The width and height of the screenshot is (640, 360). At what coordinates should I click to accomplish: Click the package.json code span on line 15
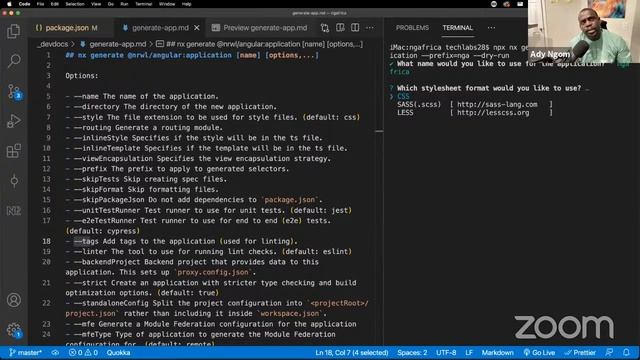[x=290, y=200]
